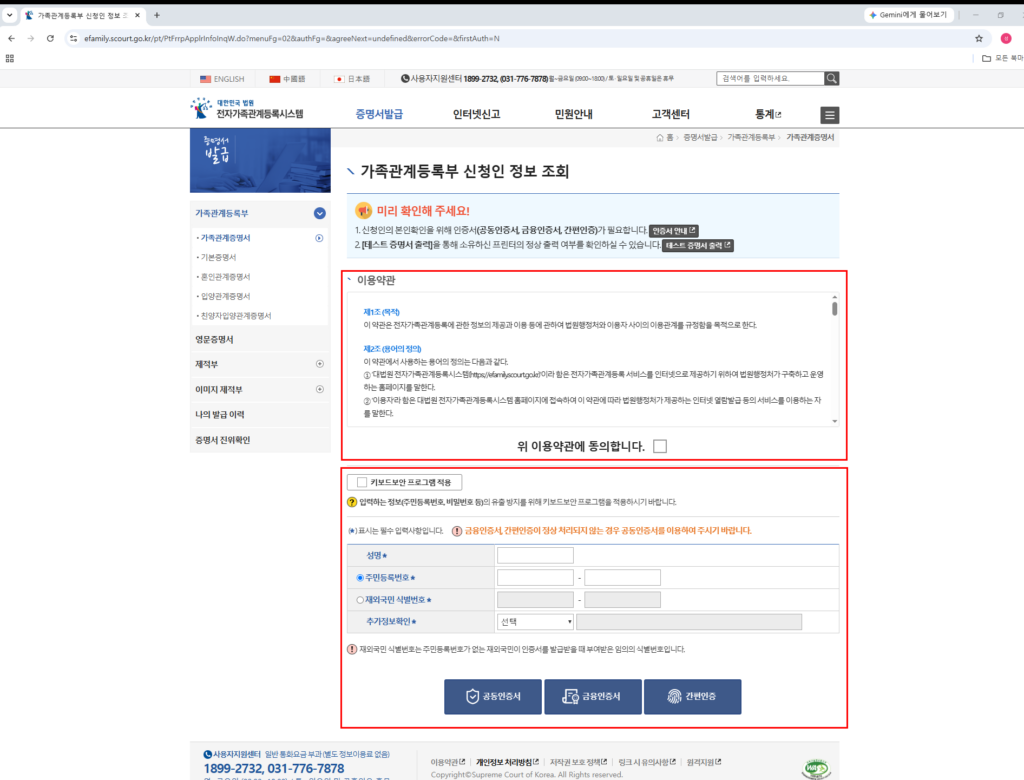Click the court site logo
The width and height of the screenshot is (1024, 780).
tap(247, 108)
